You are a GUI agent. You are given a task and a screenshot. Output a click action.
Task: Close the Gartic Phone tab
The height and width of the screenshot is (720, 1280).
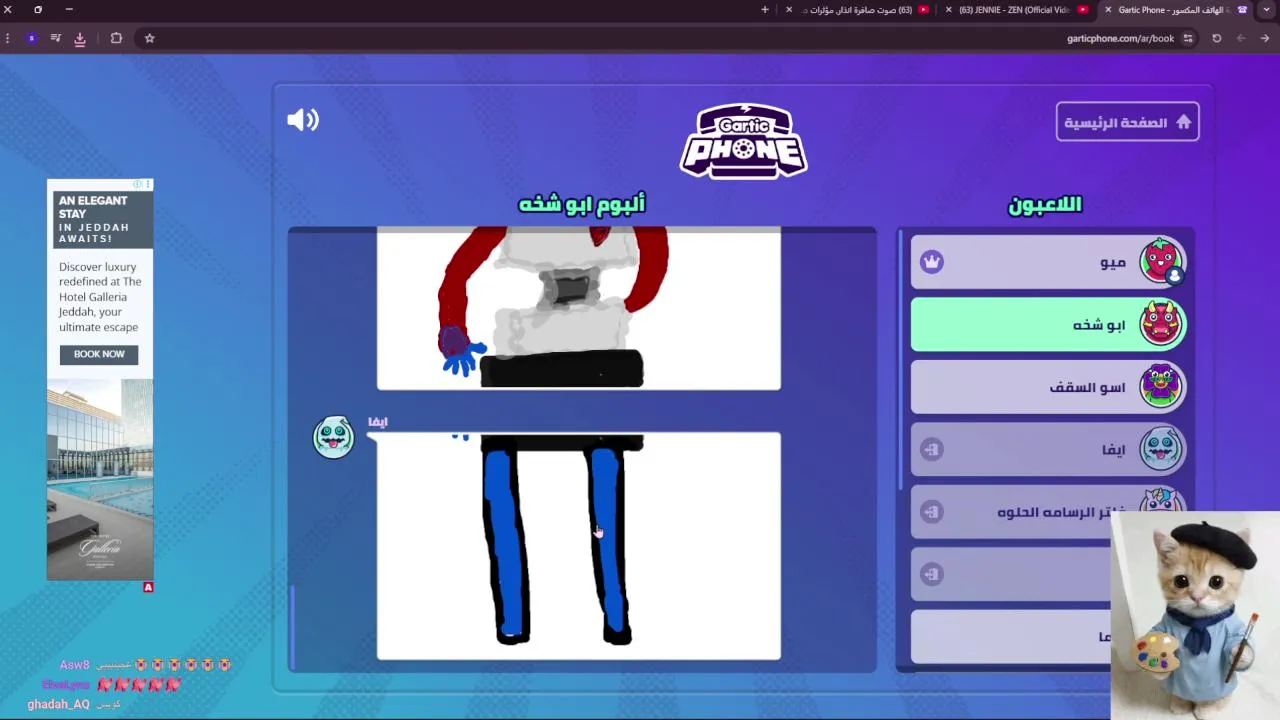[x=1108, y=10]
